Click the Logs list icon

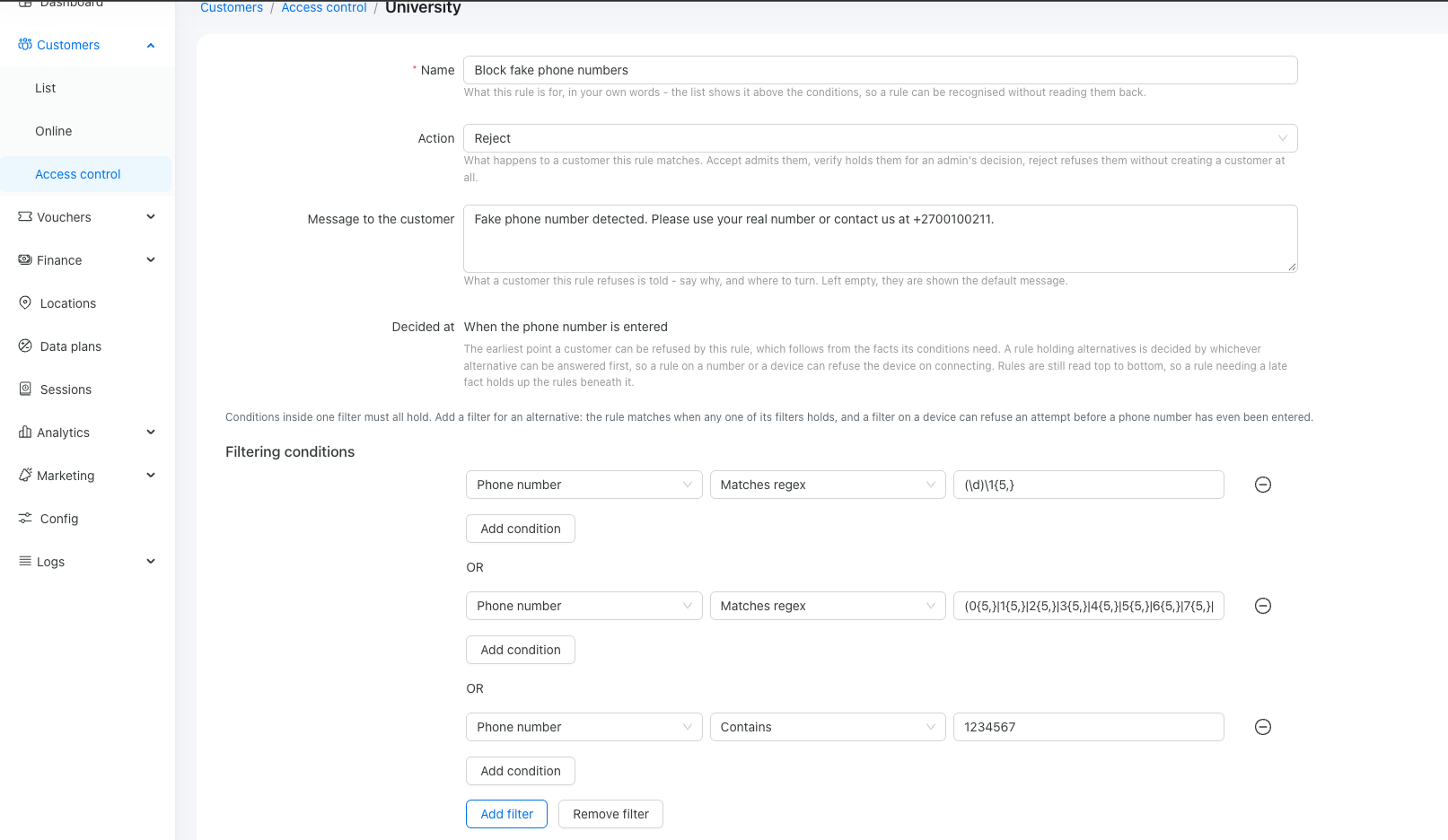point(25,561)
